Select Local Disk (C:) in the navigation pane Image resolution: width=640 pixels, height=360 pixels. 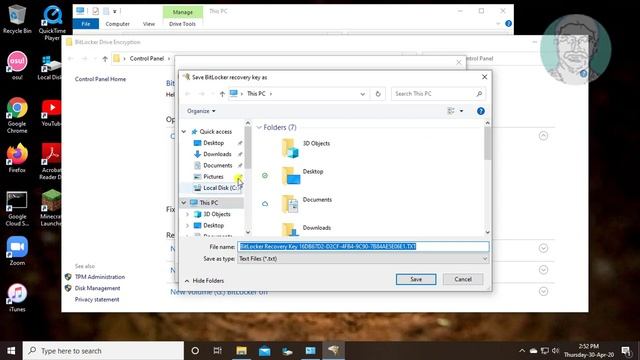[220, 188]
